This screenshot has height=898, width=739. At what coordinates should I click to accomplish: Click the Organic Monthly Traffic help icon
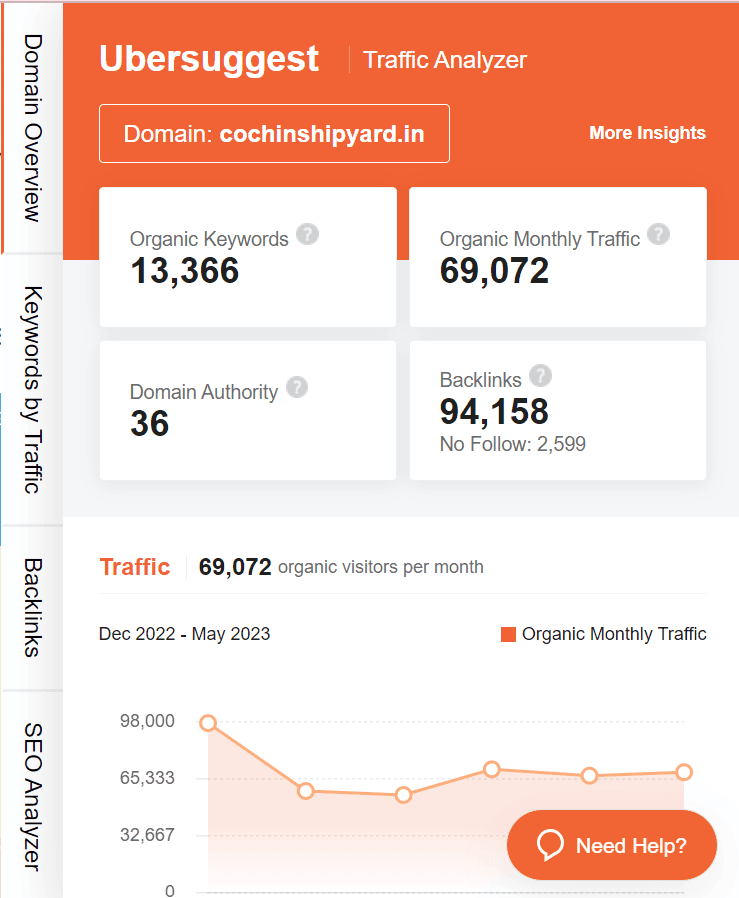click(x=658, y=234)
